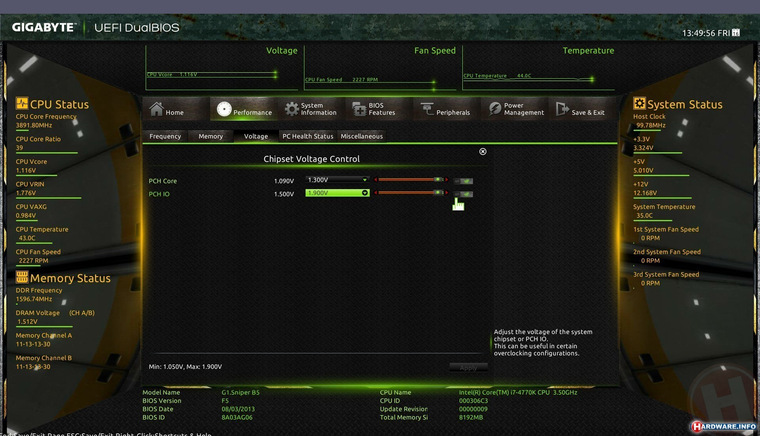Click PCH Core slider left arrow
Image resolution: width=760 pixels, height=436 pixels.
[x=375, y=180]
